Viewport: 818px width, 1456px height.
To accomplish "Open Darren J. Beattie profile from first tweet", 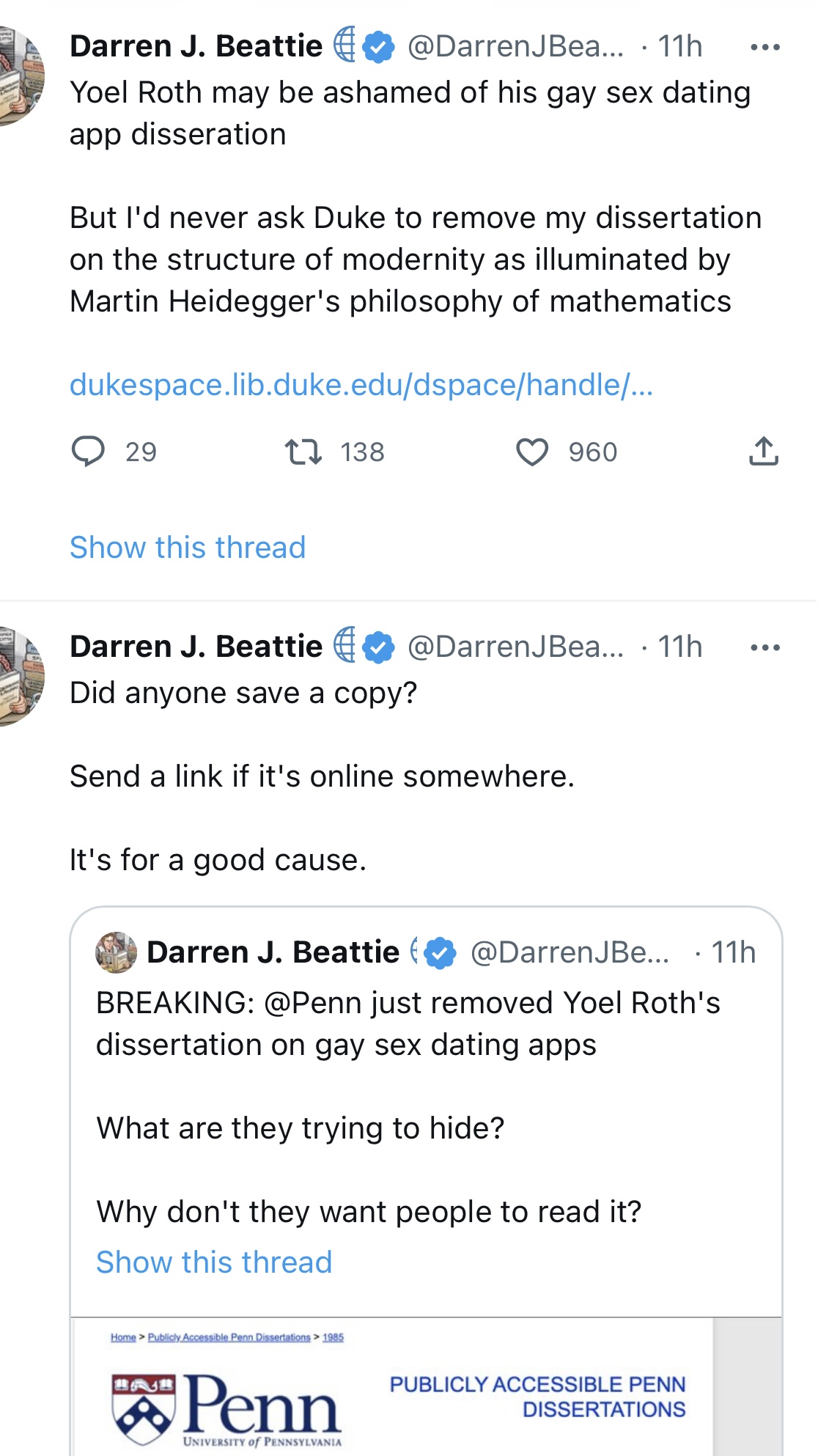I will pyautogui.click(x=196, y=46).
